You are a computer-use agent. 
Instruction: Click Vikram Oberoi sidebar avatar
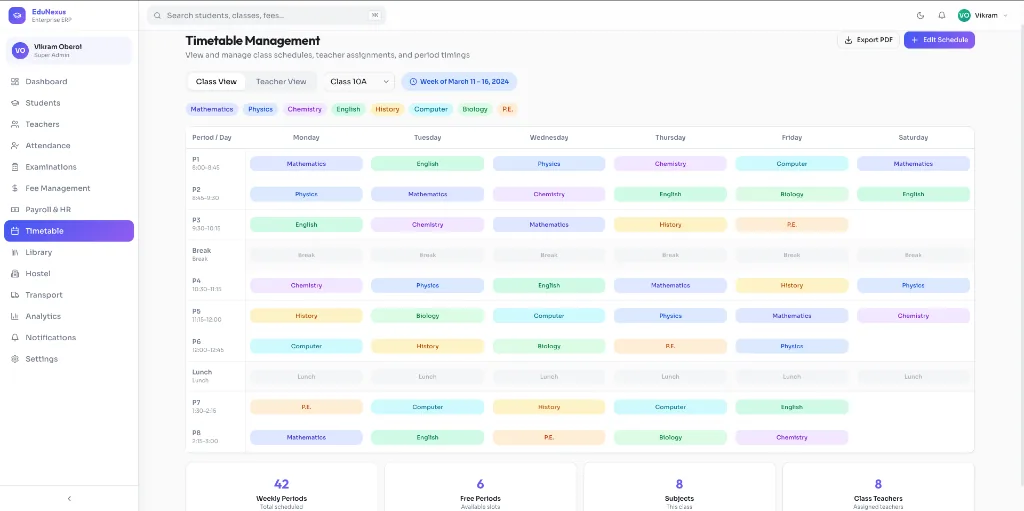pos(20,50)
